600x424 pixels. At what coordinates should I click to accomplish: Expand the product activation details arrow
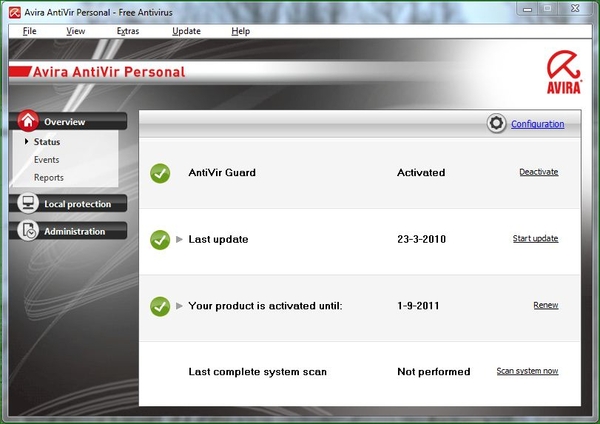click(x=179, y=306)
